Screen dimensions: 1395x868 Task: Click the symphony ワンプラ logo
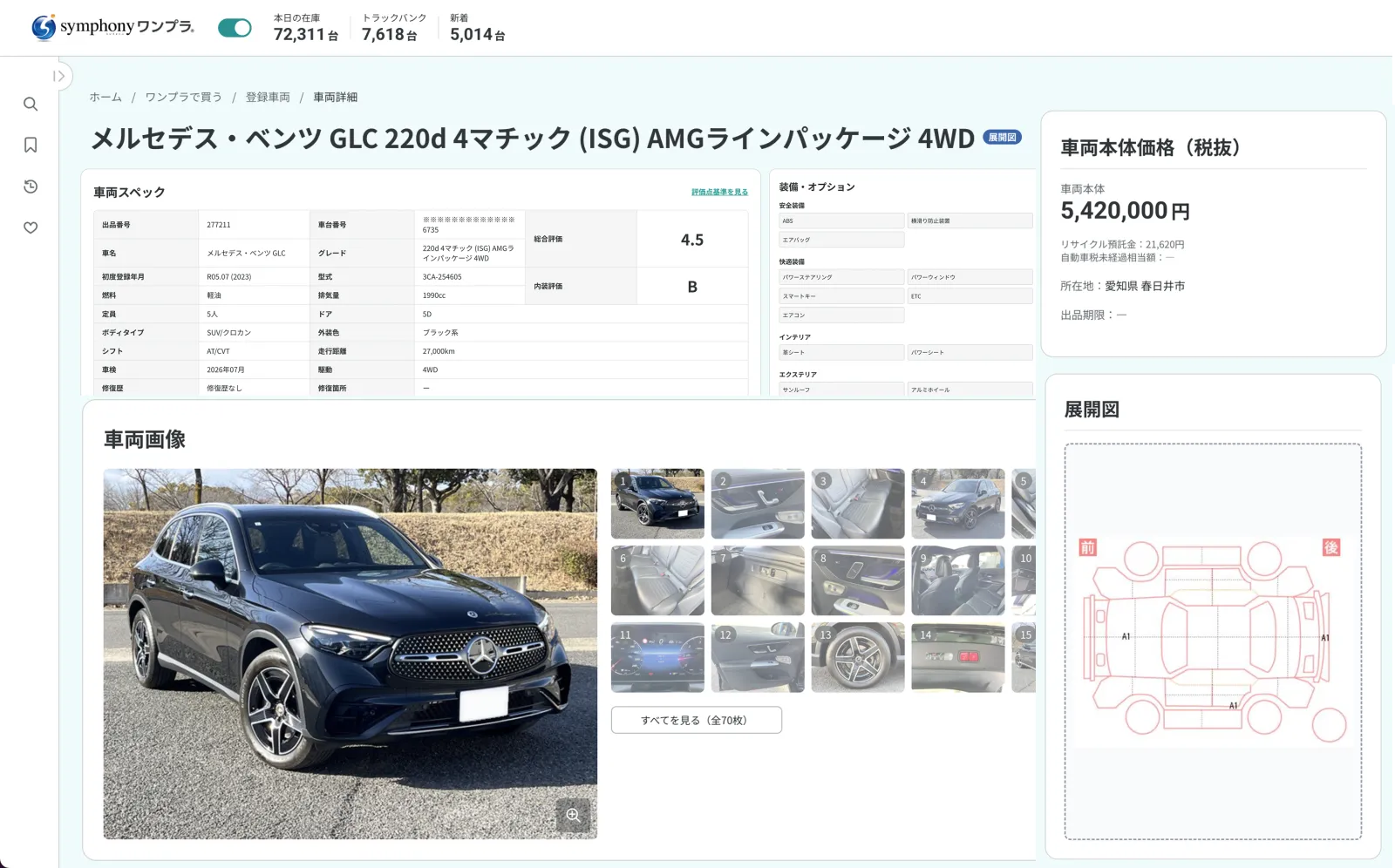click(x=112, y=27)
